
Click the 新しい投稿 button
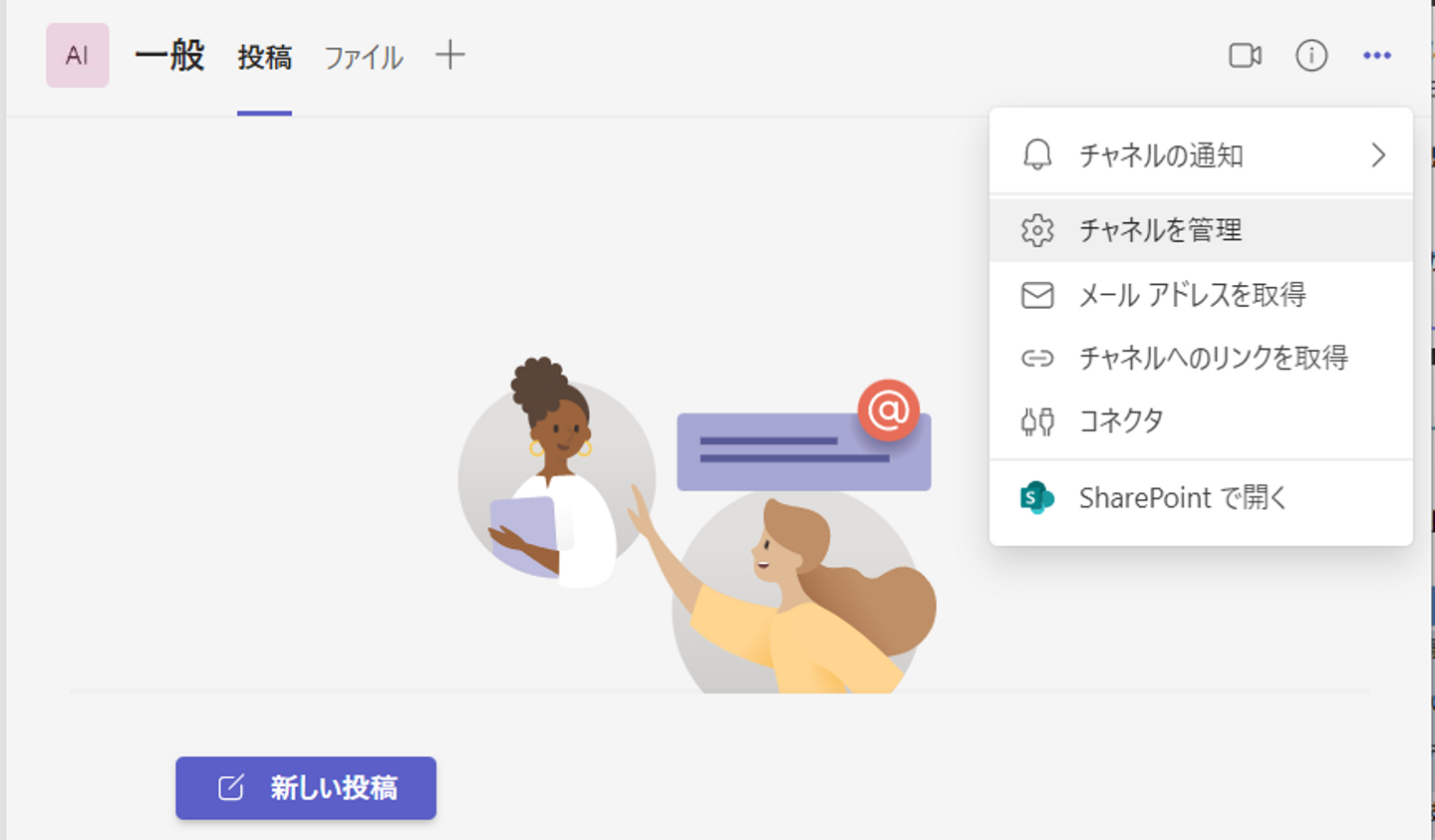pos(306,788)
